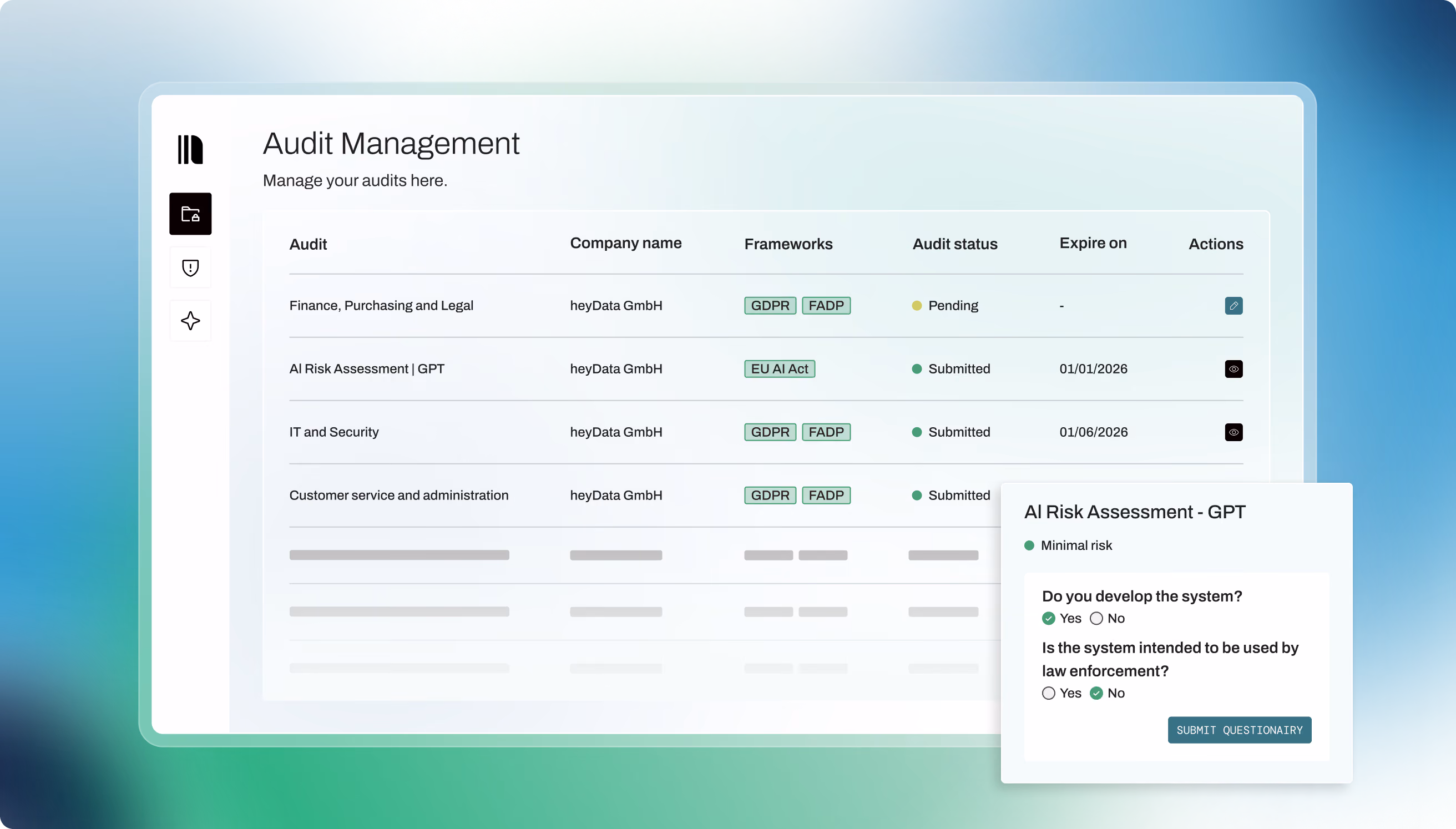
Task: Open the audit folder sidebar icon
Action: [190, 214]
